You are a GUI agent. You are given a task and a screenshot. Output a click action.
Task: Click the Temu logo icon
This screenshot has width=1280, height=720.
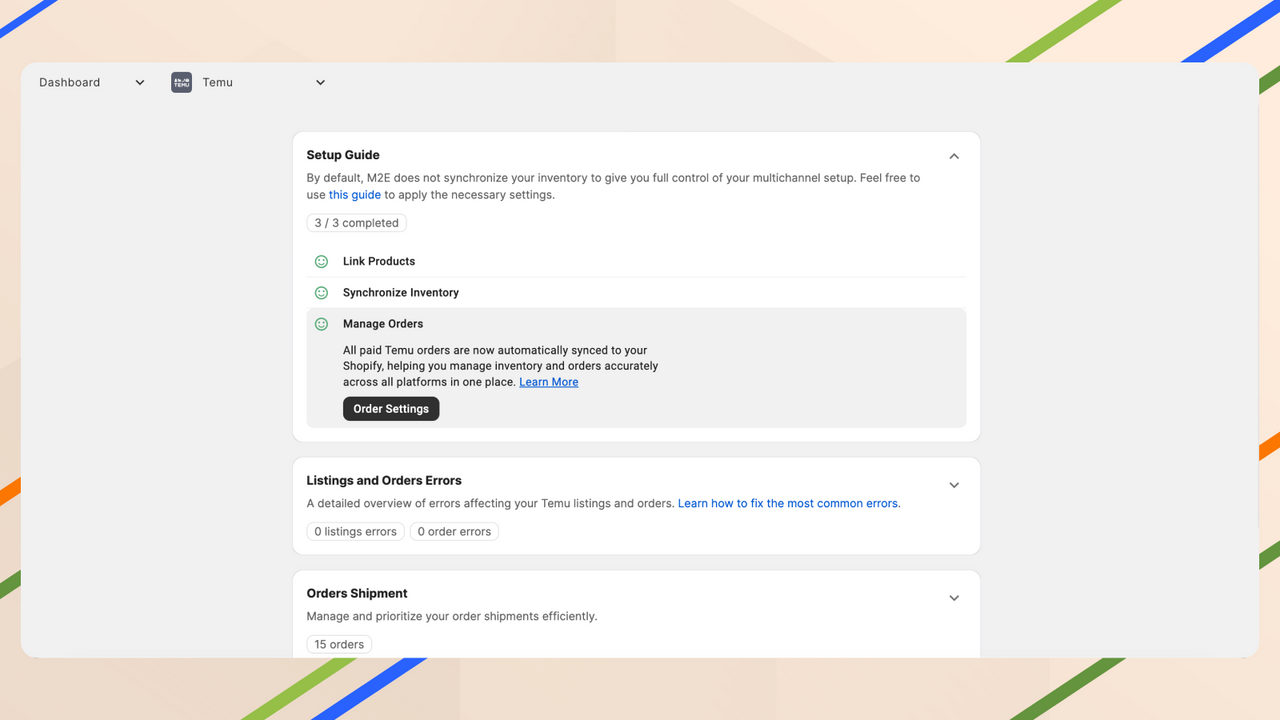pos(181,82)
